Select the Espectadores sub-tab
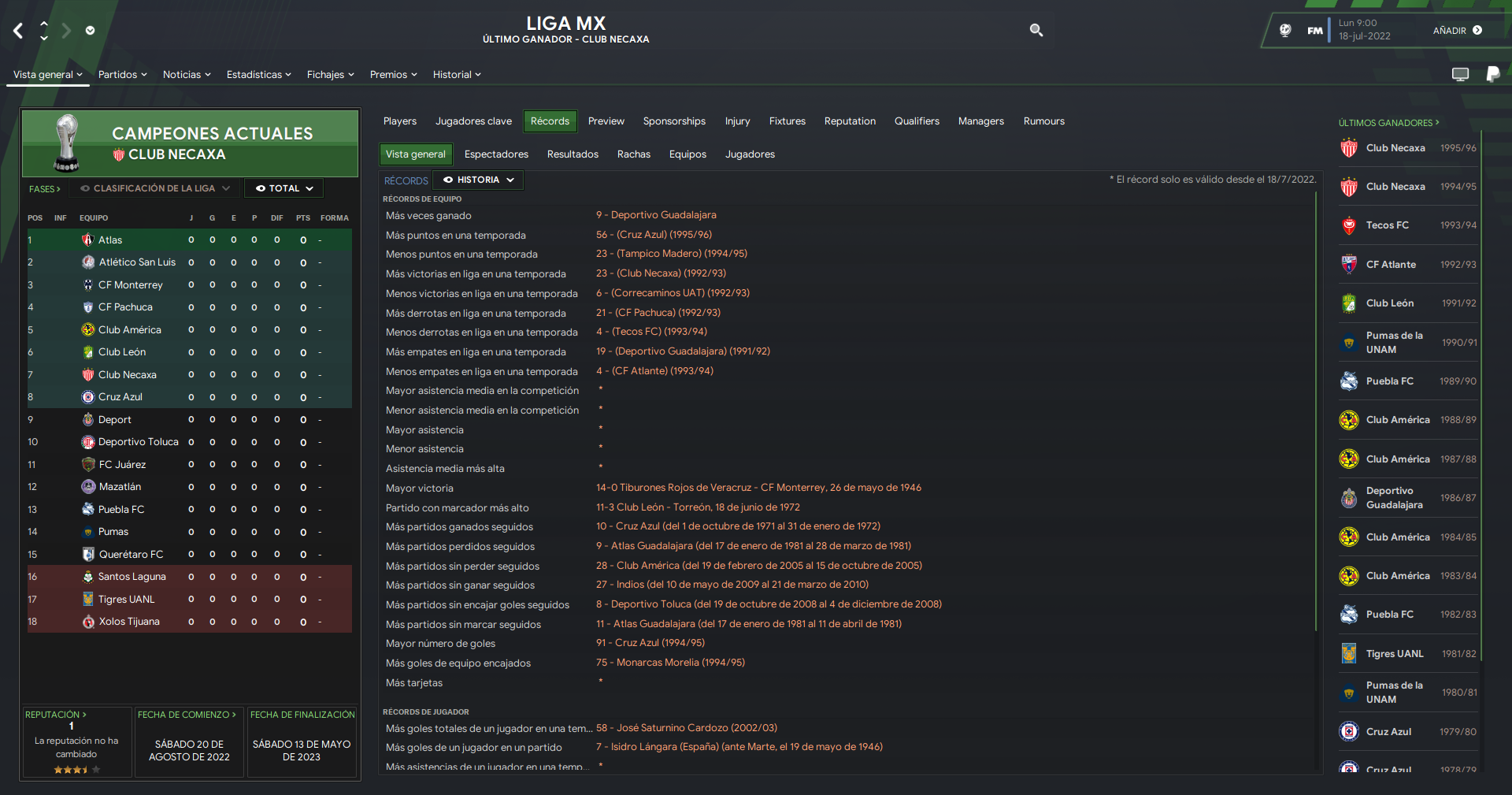Viewport: 1512px width, 795px height. [x=496, y=154]
